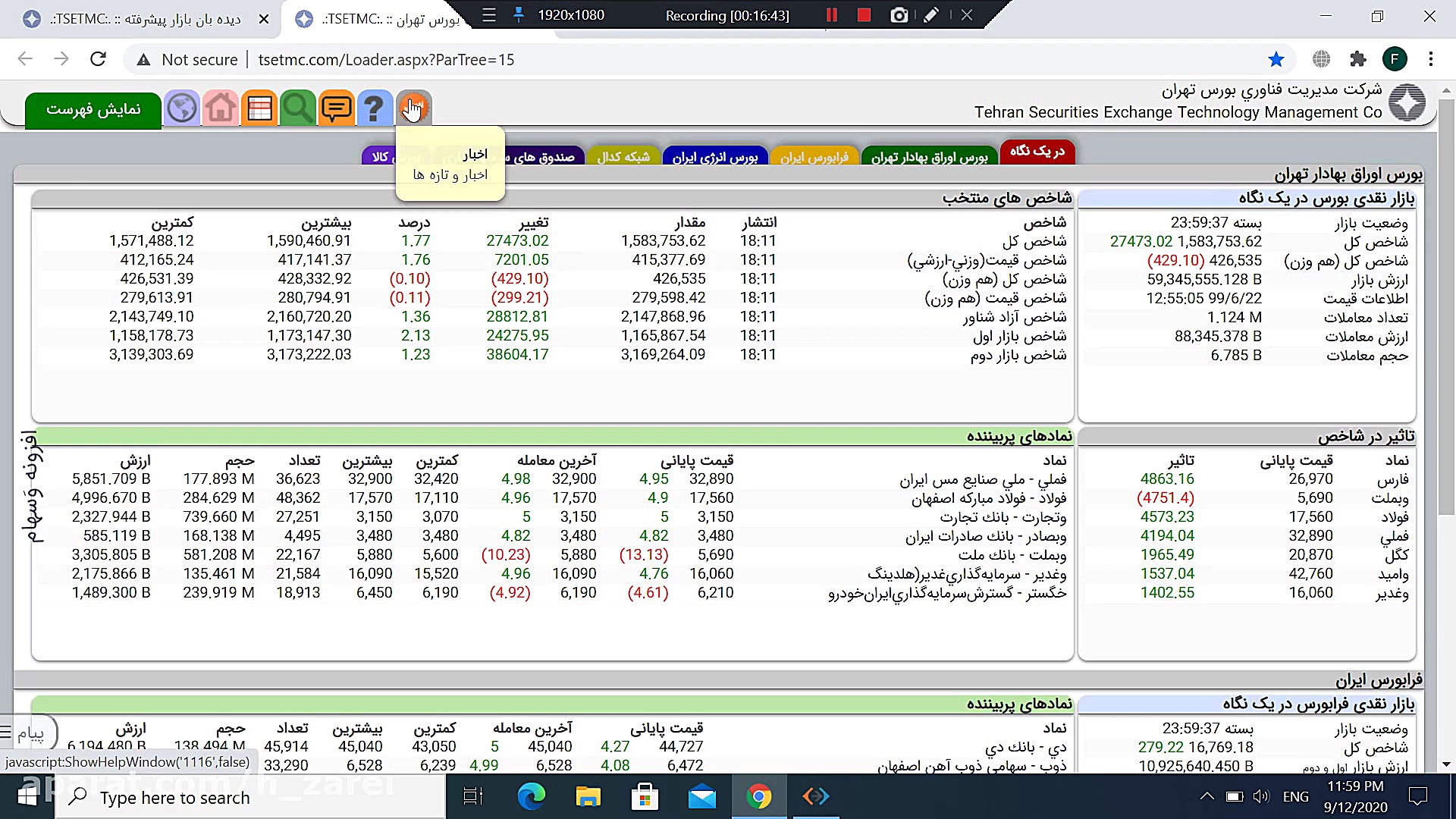Screen dimensions: 1456x819
Task: Click the question mark help icon
Action: click(374, 108)
